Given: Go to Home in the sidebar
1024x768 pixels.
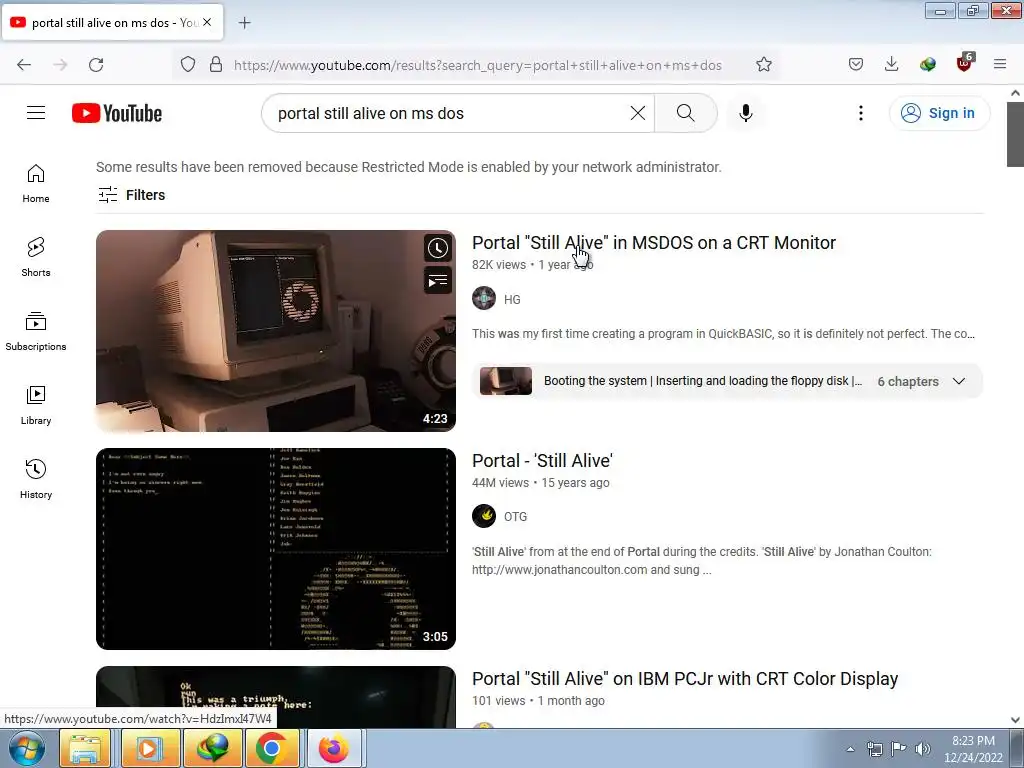Looking at the screenshot, I should 36,184.
